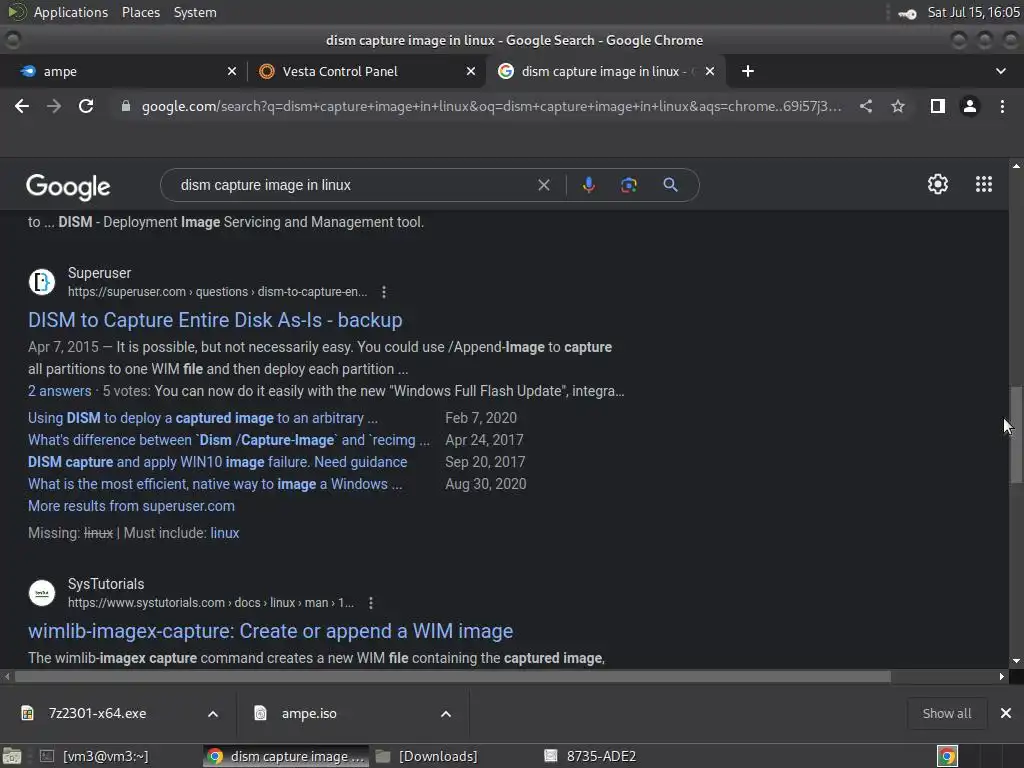Open the System menu
This screenshot has height=768, width=1024.
pyautogui.click(x=195, y=12)
